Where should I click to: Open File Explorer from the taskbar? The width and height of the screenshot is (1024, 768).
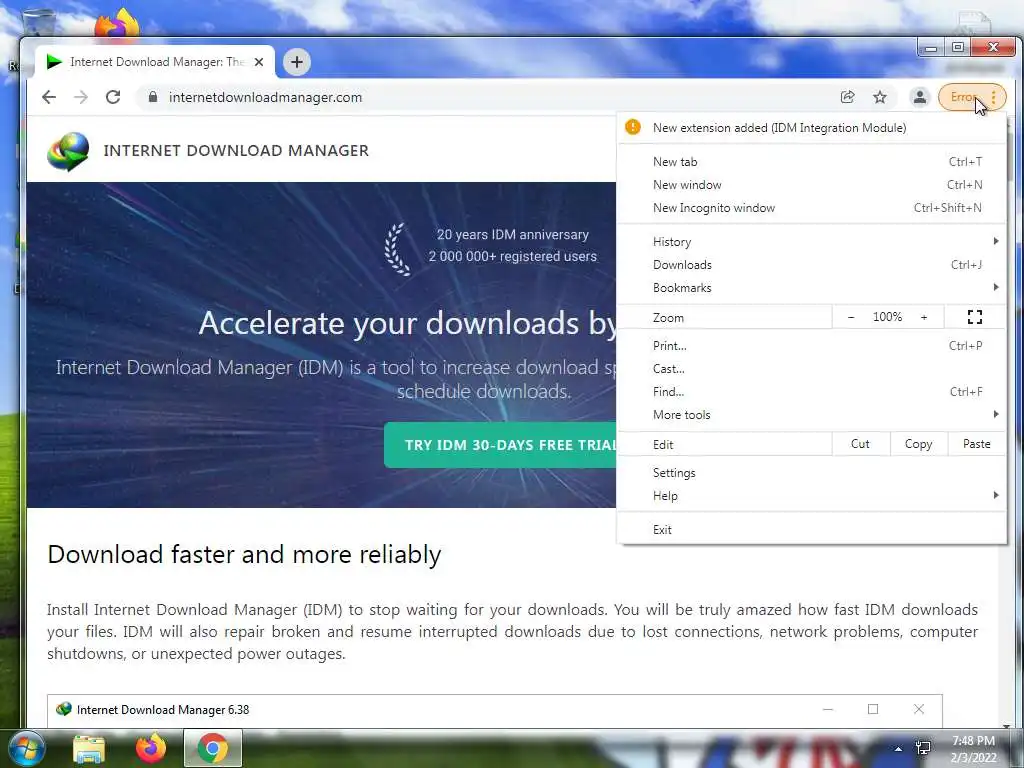point(89,748)
